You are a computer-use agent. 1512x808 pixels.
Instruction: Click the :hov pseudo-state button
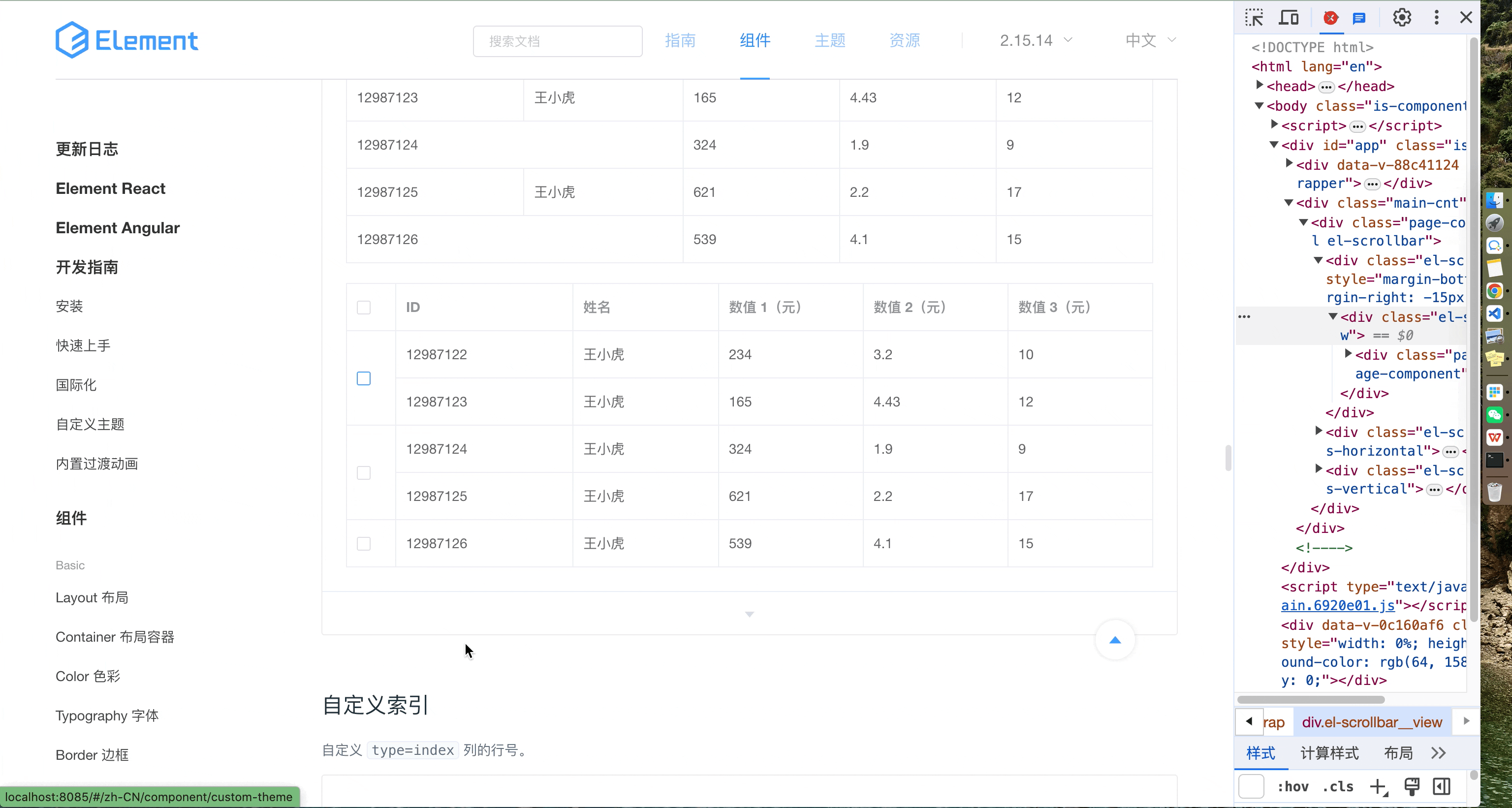(1293, 786)
